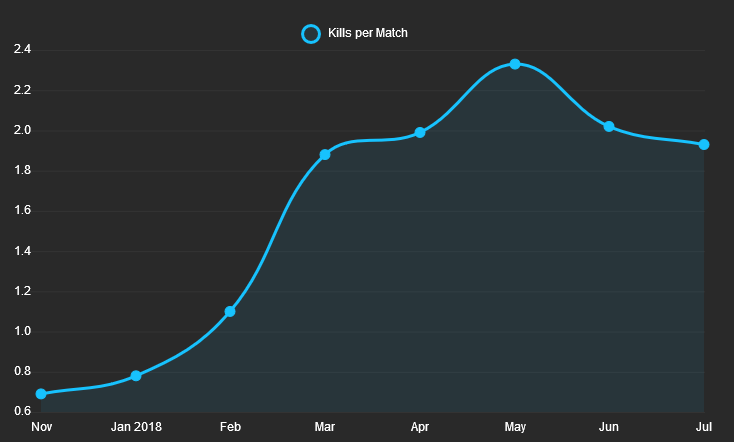
Task: Click the 2.4 y-axis value
Action: coord(22,49)
